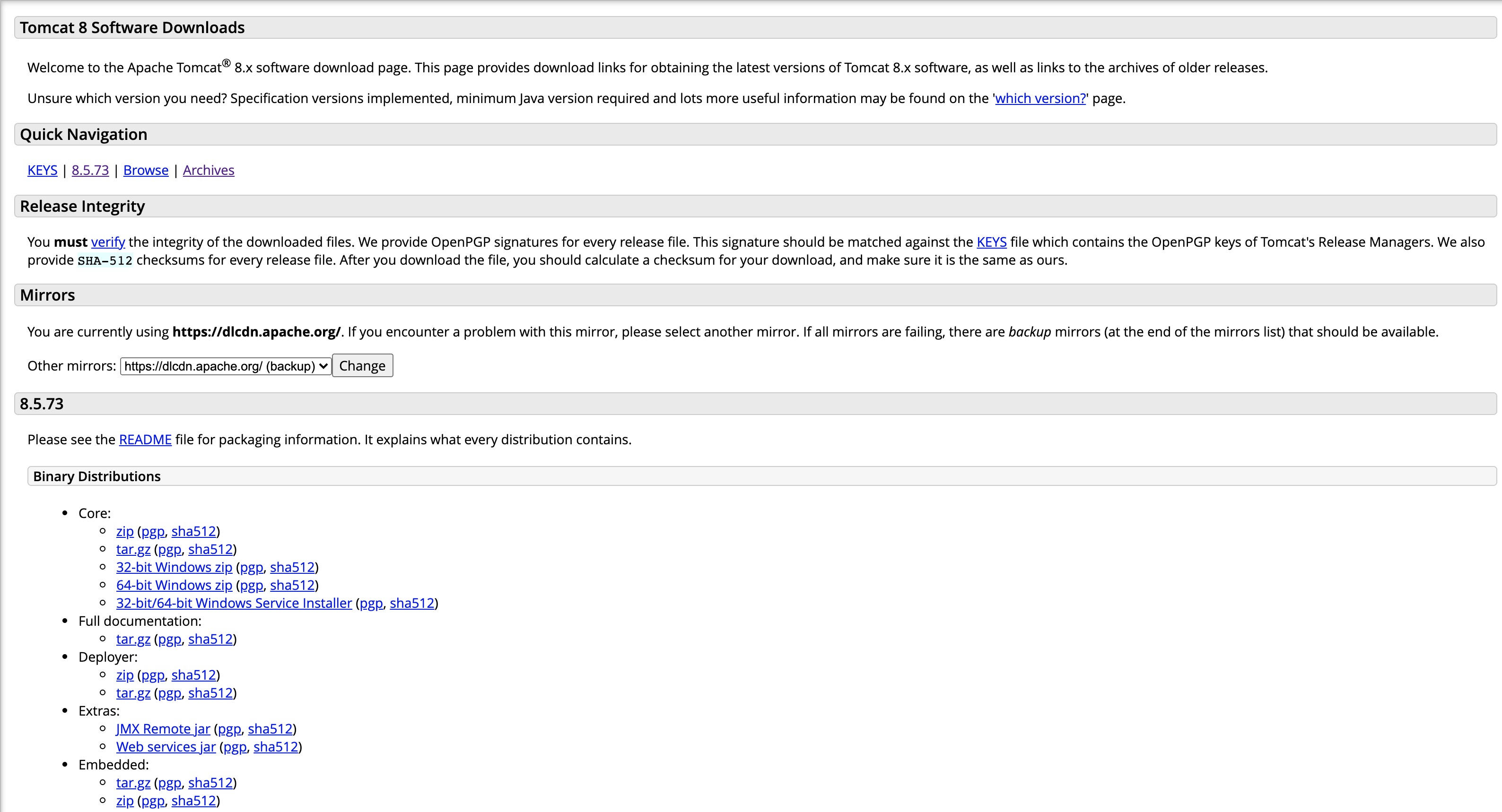The height and width of the screenshot is (812, 1502).
Task: Open pgp signature for Deployer tar.gz
Action: click(x=170, y=693)
